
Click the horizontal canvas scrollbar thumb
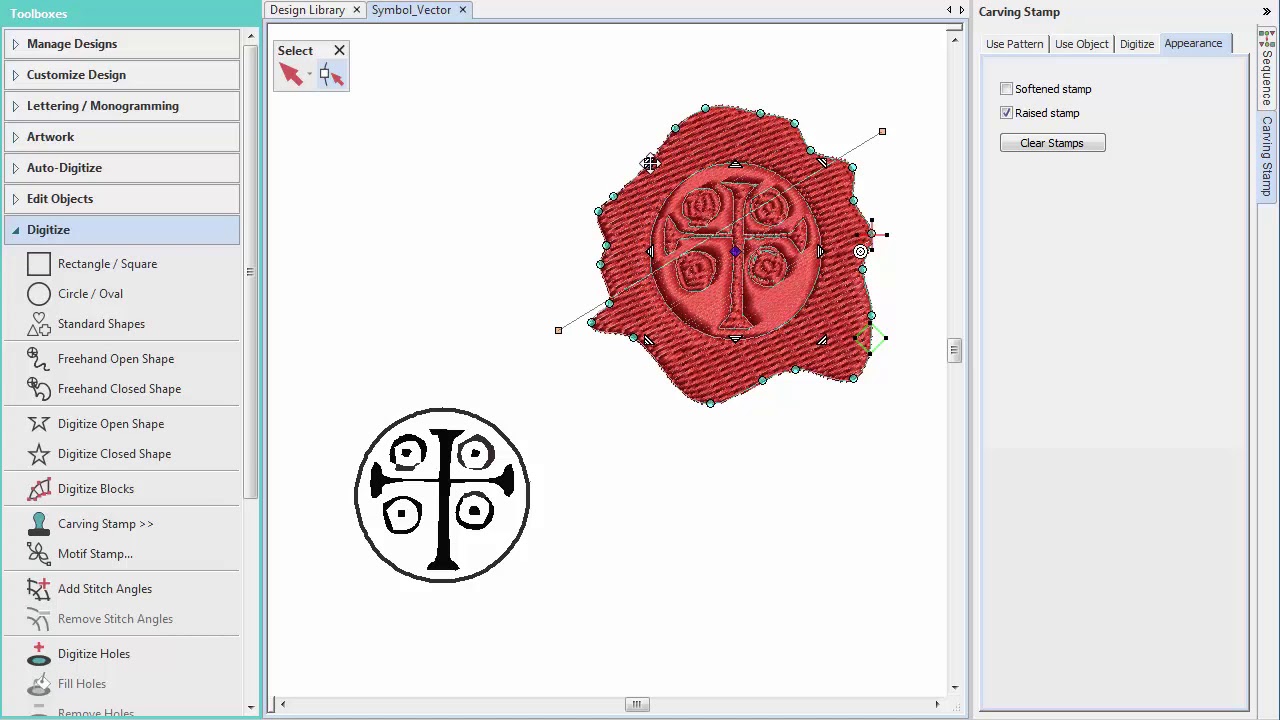[x=636, y=704]
